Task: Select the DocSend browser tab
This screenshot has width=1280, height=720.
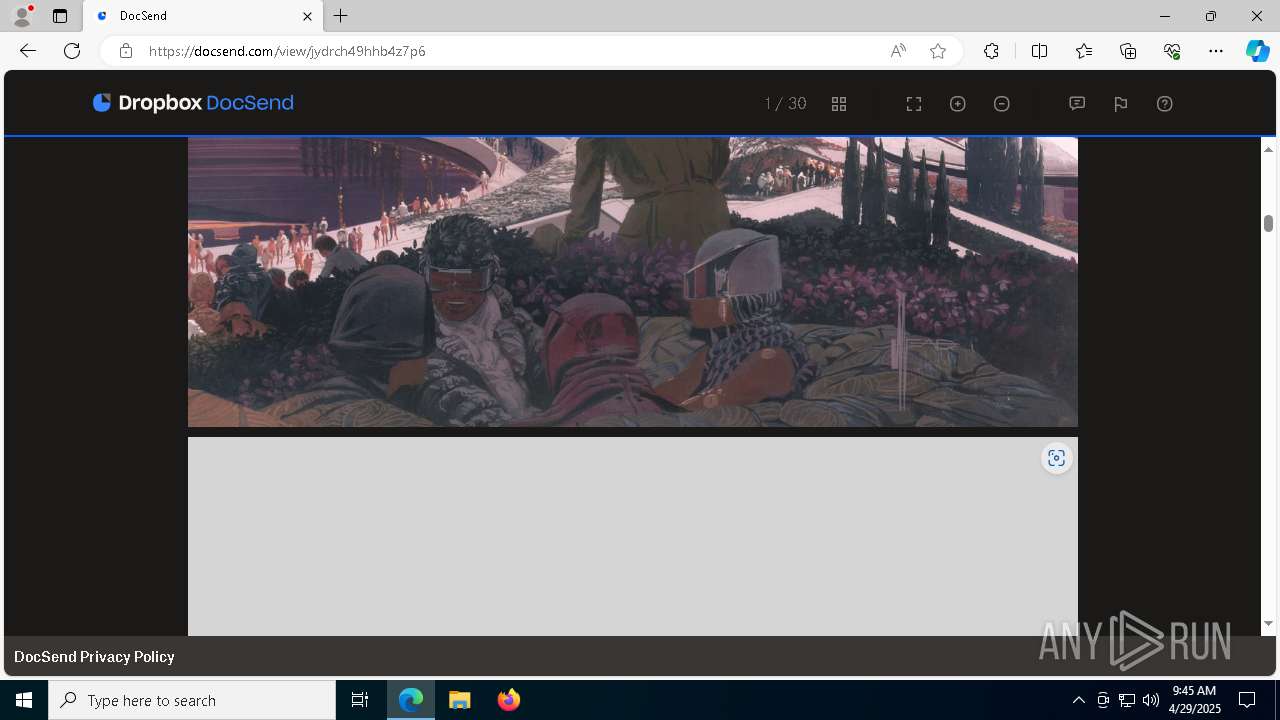Action: pos(203,16)
